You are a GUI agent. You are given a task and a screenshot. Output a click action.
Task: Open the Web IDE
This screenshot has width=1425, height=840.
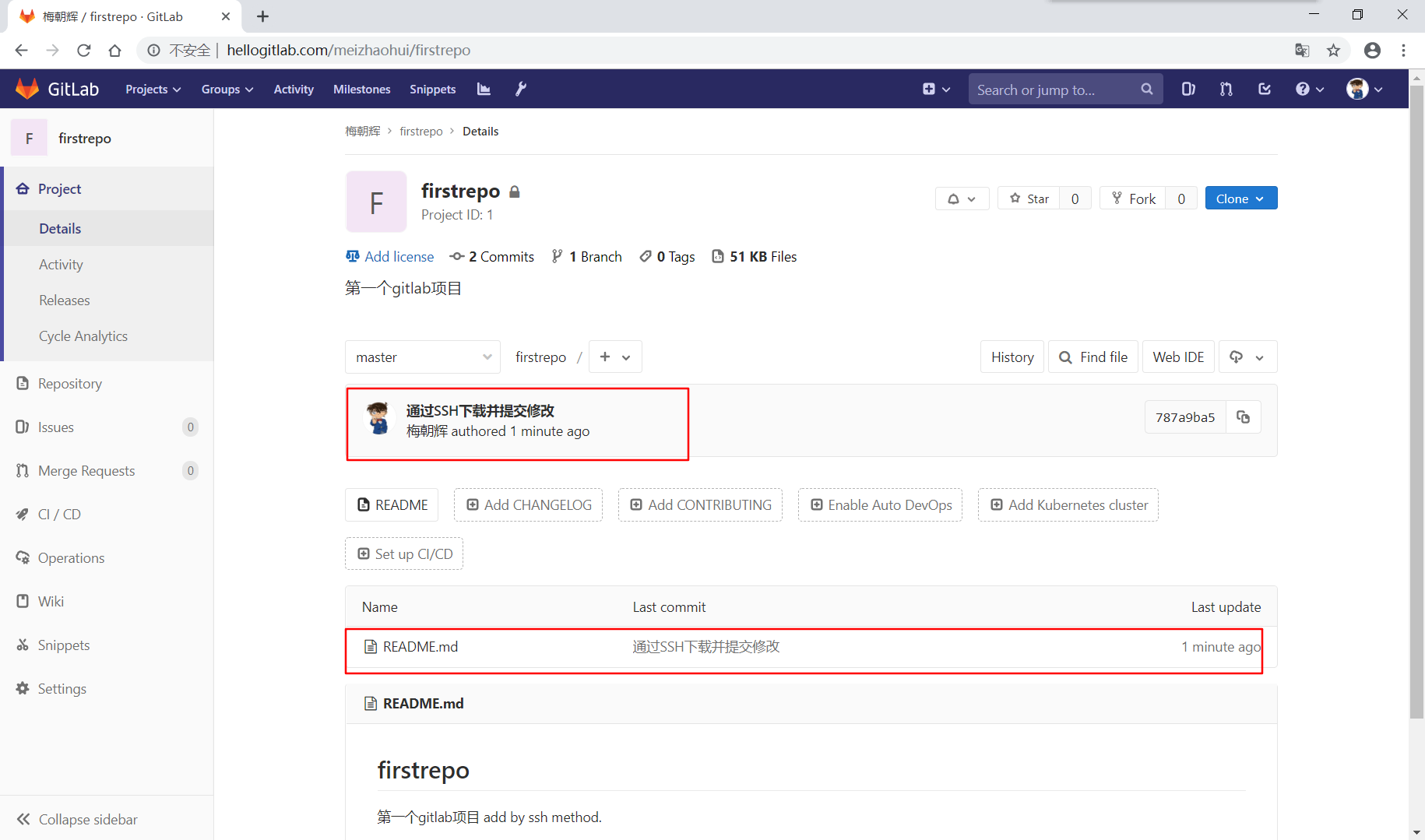click(x=1178, y=357)
